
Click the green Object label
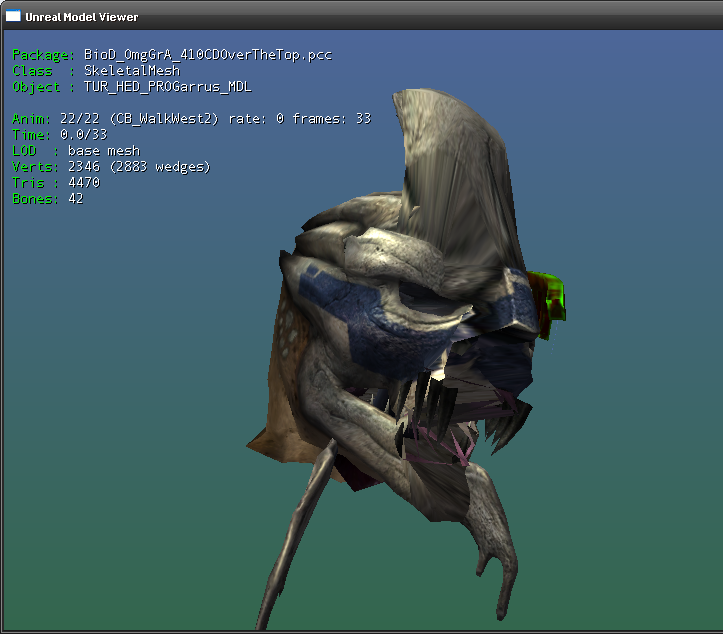pyautogui.click(x=37, y=87)
